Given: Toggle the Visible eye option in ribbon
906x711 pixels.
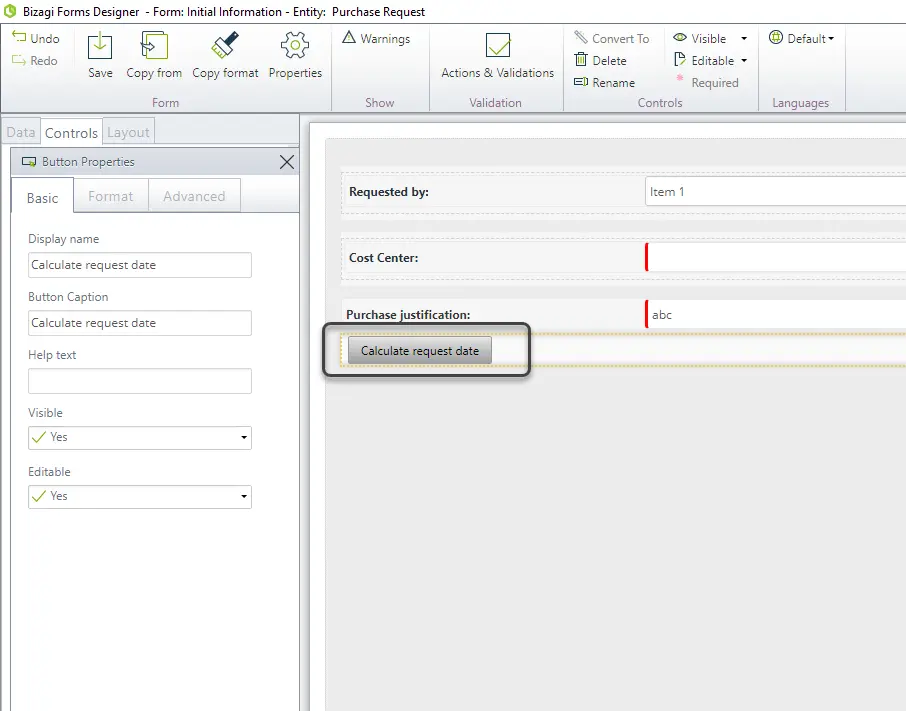Looking at the screenshot, I should (x=700, y=38).
